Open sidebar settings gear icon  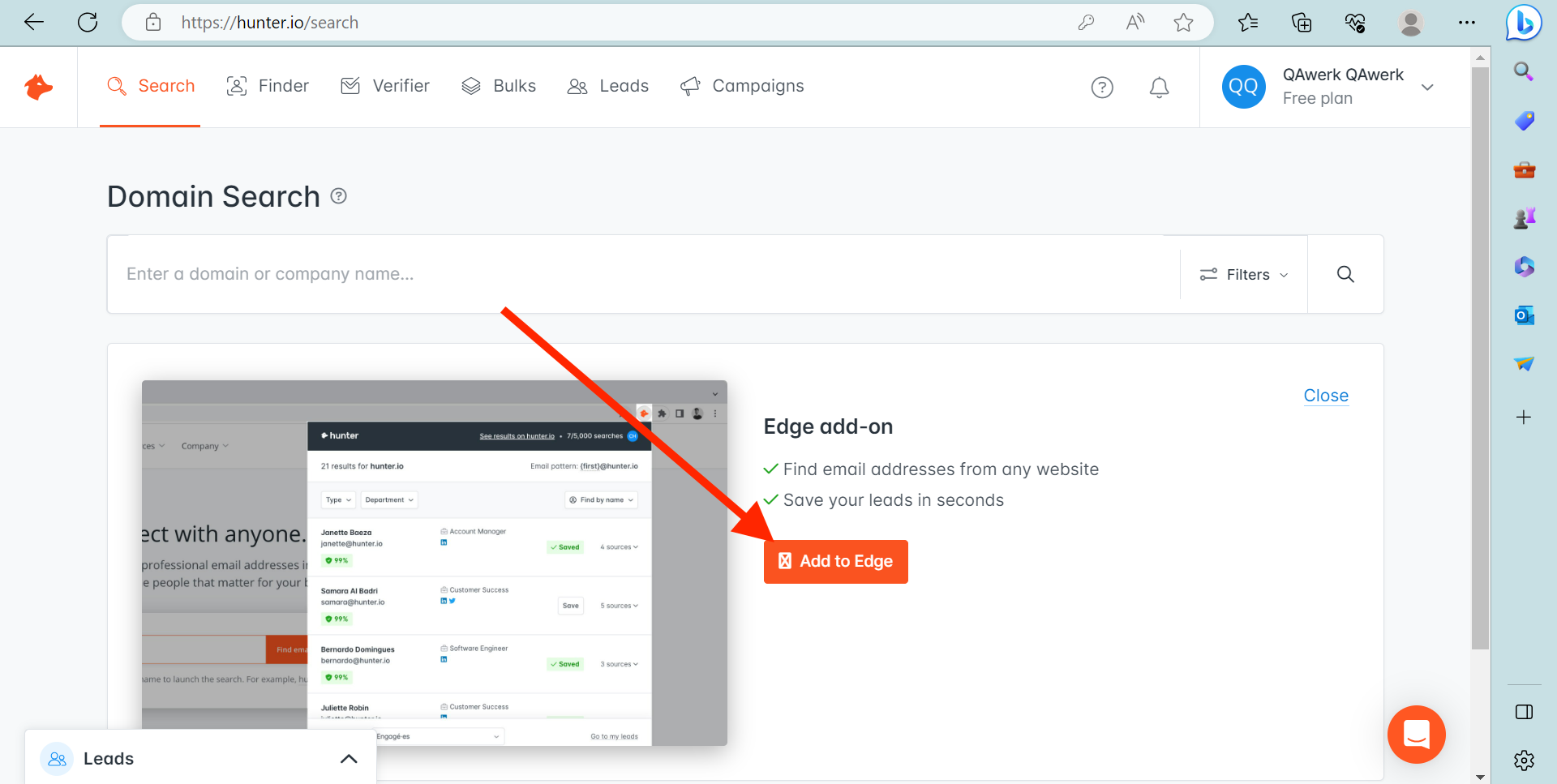pos(1524,760)
